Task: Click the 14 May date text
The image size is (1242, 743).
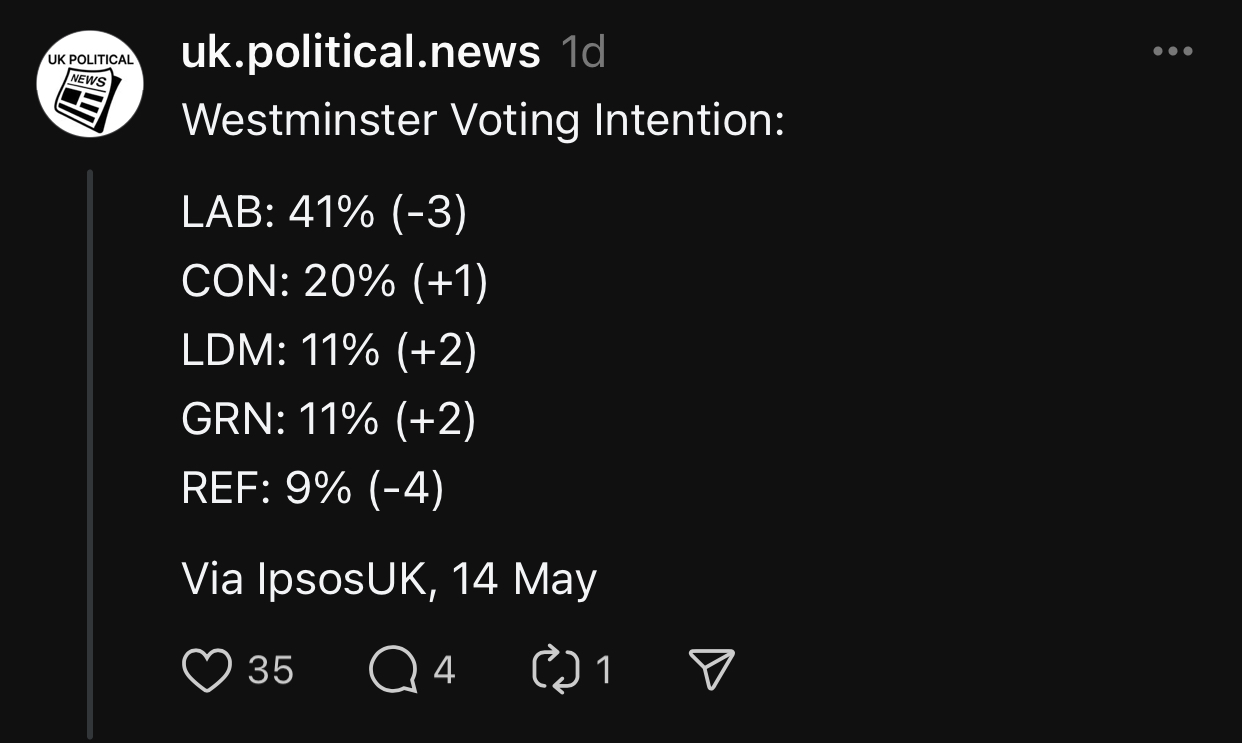Action: coord(523,579)
